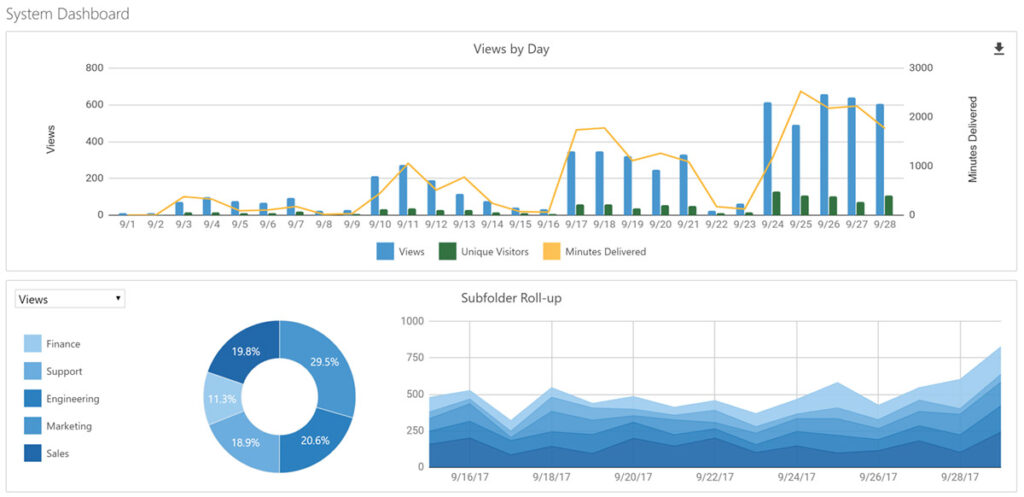Click the Sales legend color square
Screen dimensions: 1024x497
(33, 453)
